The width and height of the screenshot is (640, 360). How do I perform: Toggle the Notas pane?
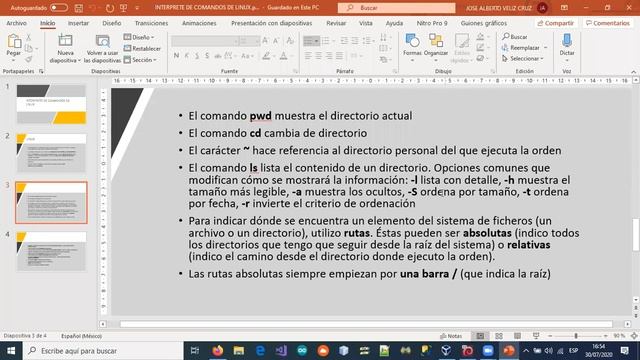(x=451, y=336)
